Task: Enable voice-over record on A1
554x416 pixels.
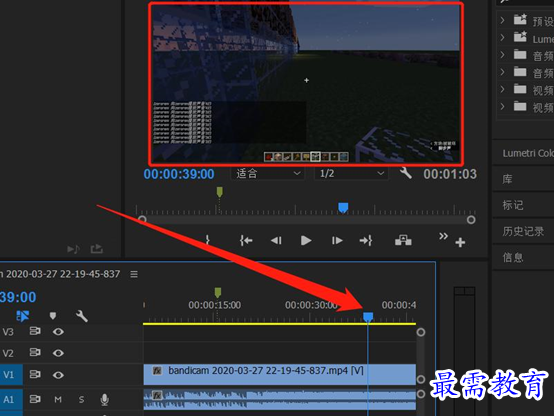Action: click(104, 400)
